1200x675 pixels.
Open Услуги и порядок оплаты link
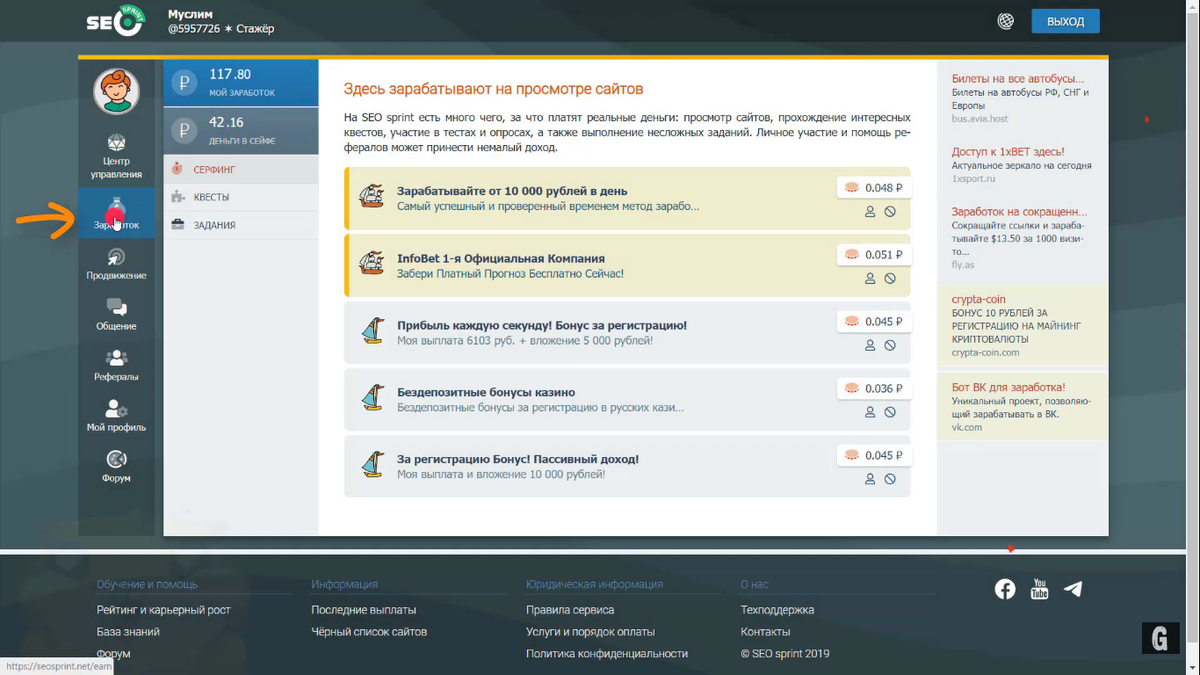pos(591,632)
